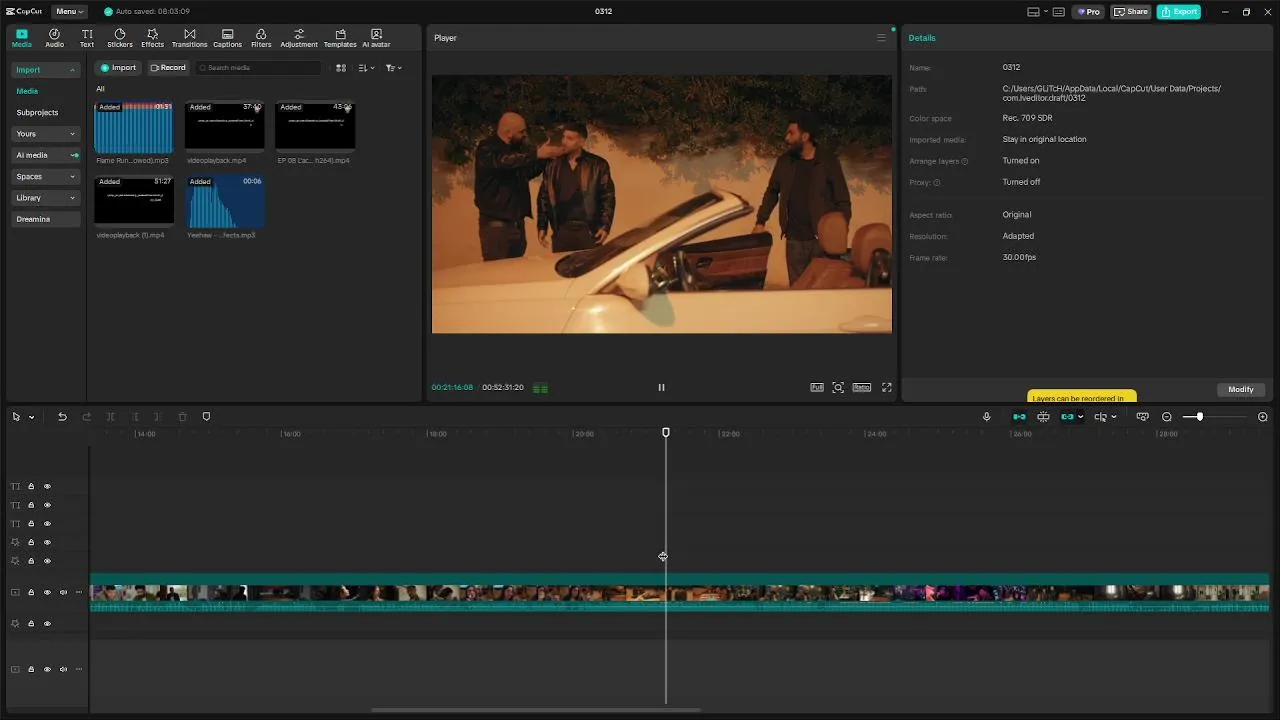Image resolution: width=1280 pixels, height=720 pixels.
Task: Open the Effects tab
Action: click(152, 38)
